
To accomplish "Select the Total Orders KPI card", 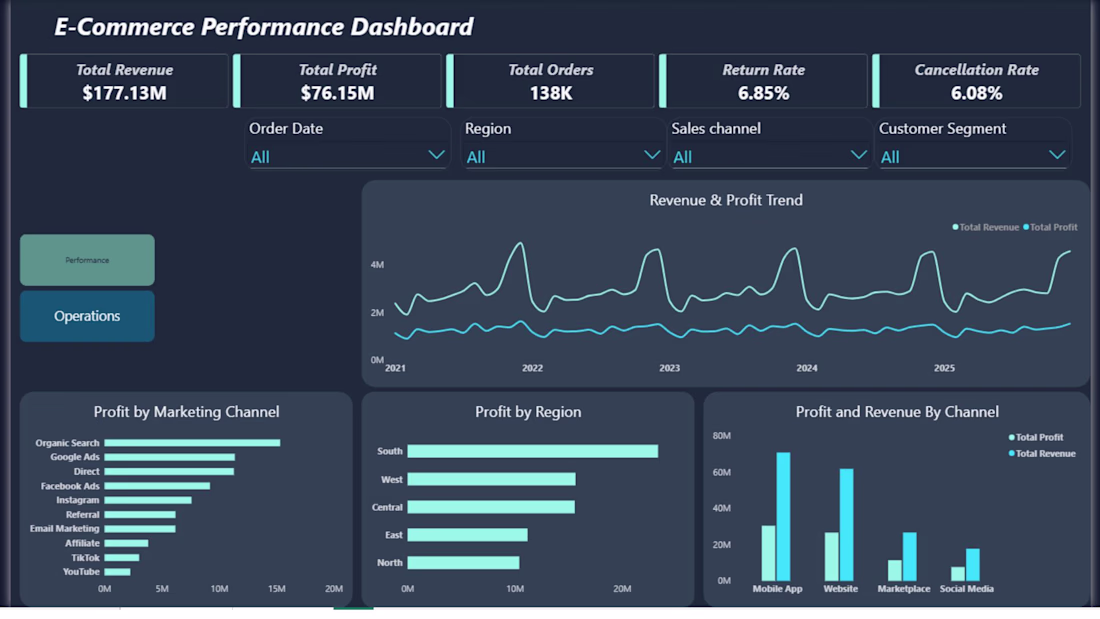I will pos(551,81).
